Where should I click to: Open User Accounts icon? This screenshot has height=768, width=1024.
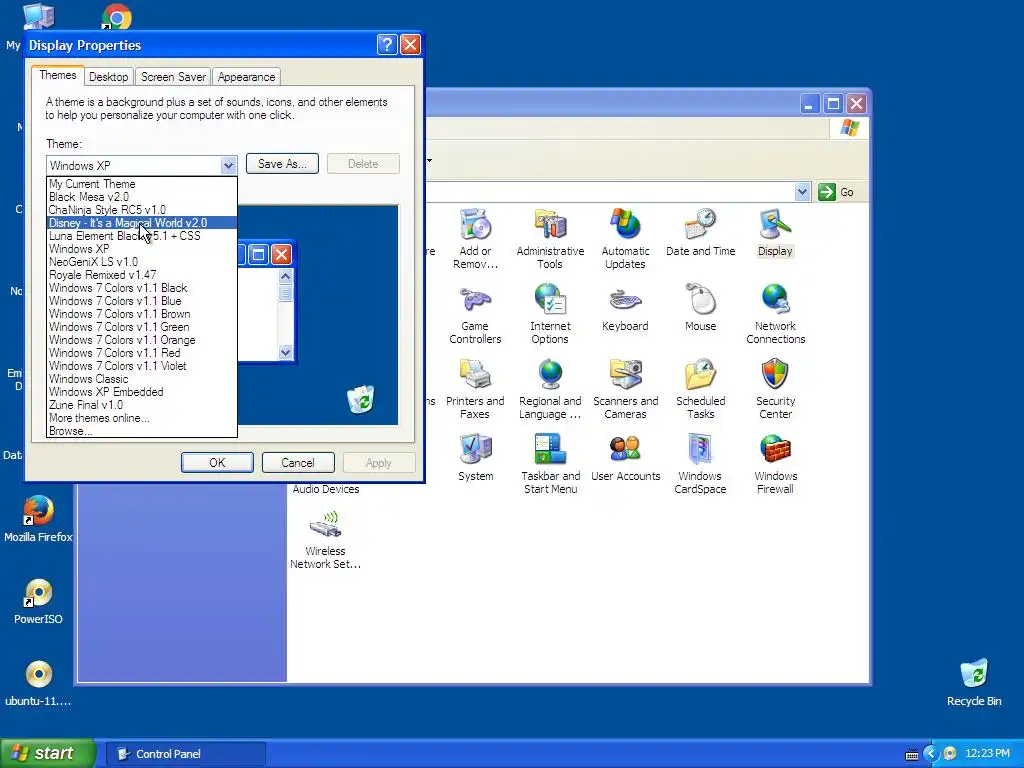(625, 457)
